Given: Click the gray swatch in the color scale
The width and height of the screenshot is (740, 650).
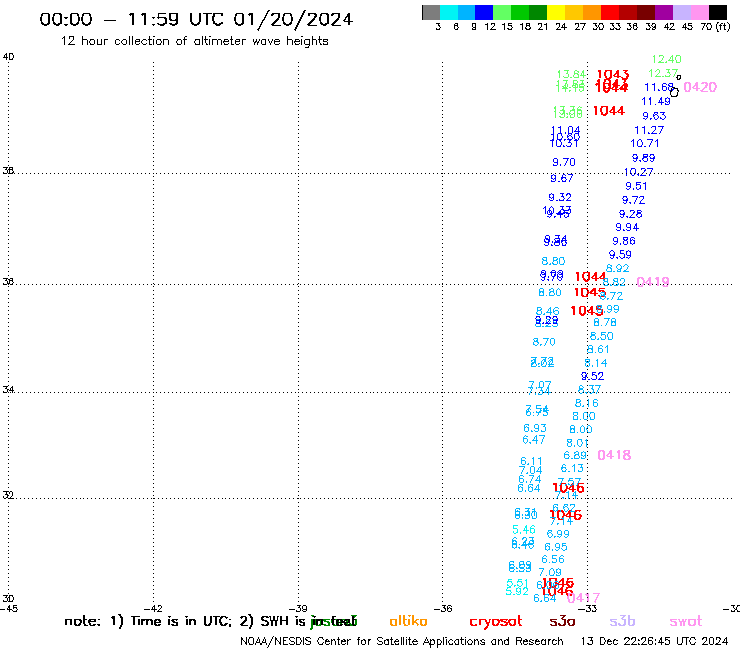Looking at the screenshot, I should point(431,12).
